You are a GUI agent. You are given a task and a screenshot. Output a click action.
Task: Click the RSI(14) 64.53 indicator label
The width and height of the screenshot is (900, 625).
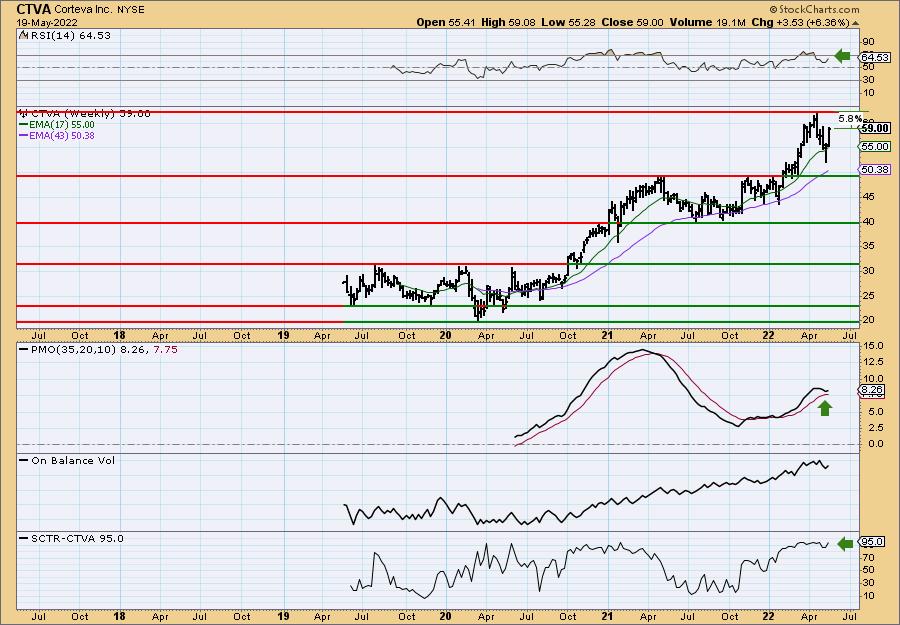(65, 35)
